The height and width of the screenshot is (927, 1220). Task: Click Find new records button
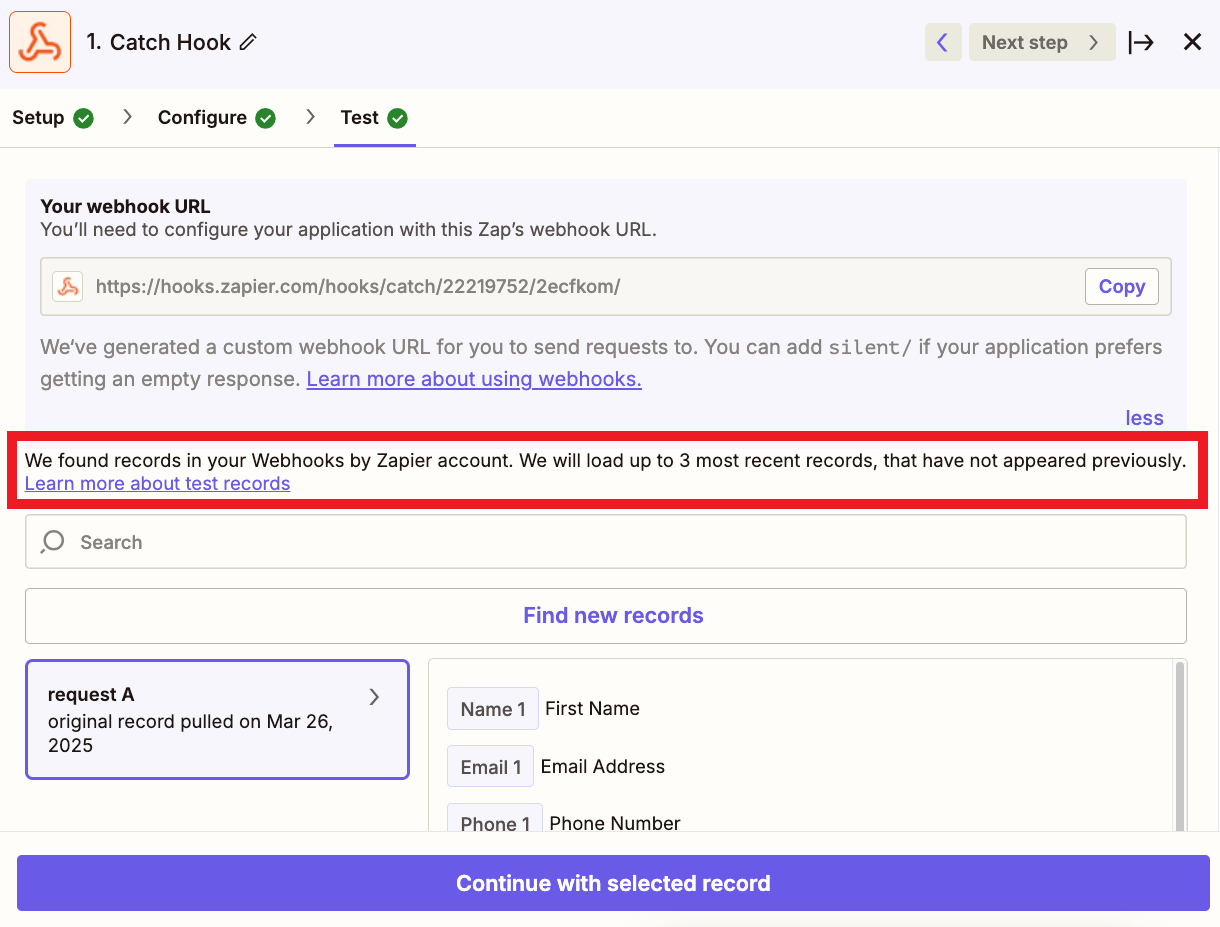click(606, 616)
